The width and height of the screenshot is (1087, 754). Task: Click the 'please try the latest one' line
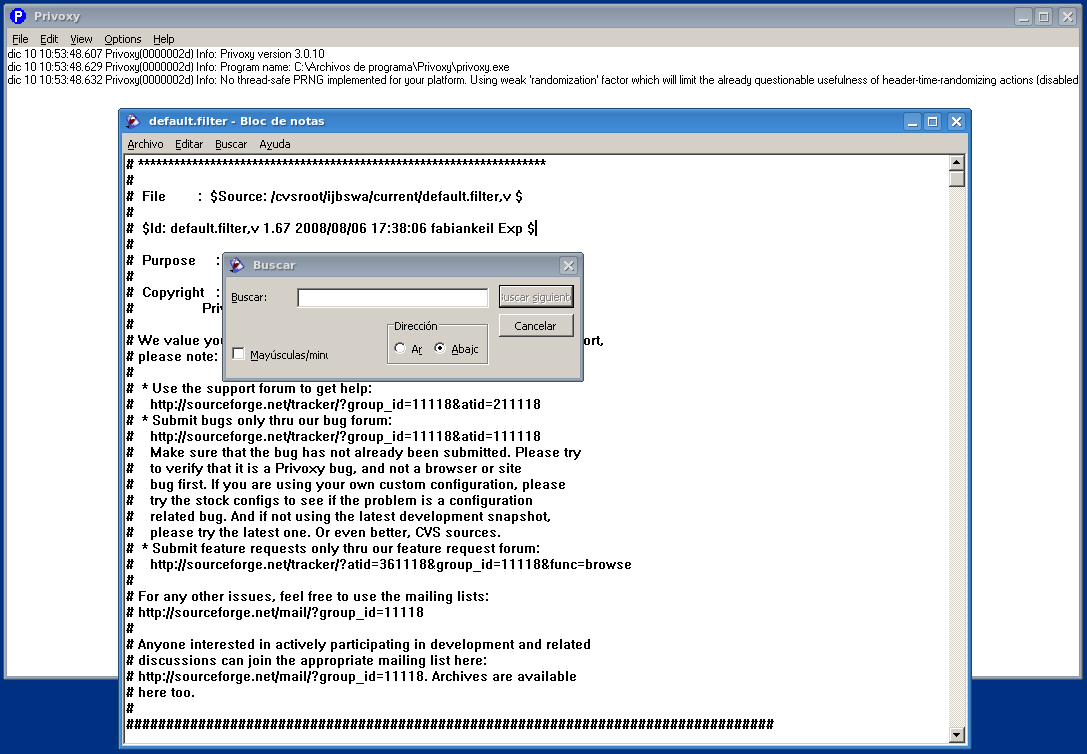[313, 532]
